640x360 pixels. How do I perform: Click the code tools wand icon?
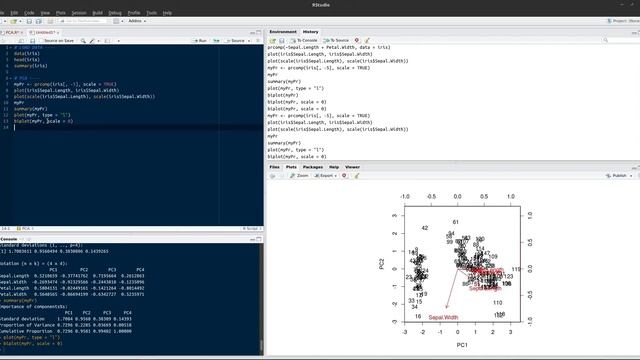[x=93, y=41]
